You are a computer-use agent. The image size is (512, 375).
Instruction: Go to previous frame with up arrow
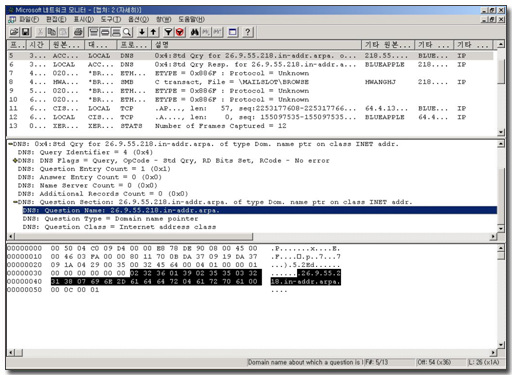(x=153, y=32)
